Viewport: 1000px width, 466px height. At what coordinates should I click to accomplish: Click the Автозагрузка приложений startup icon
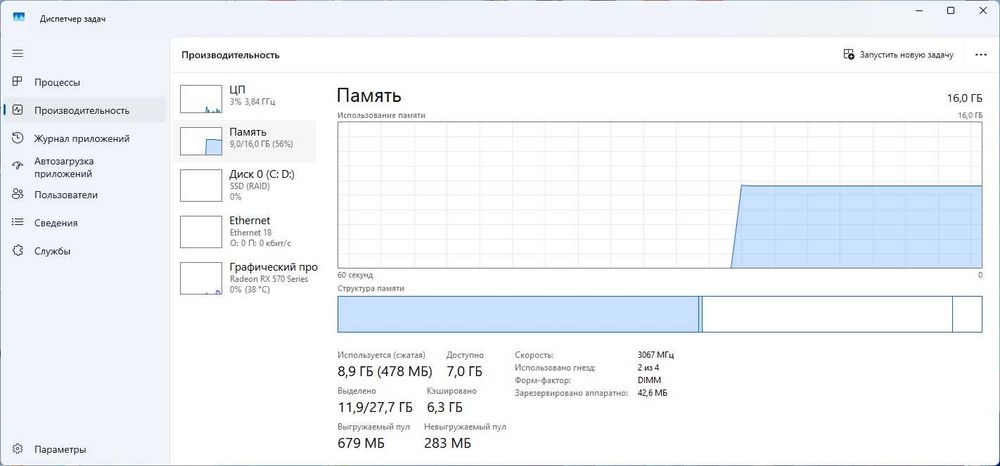pyautogui.click(x=18, y=166)
